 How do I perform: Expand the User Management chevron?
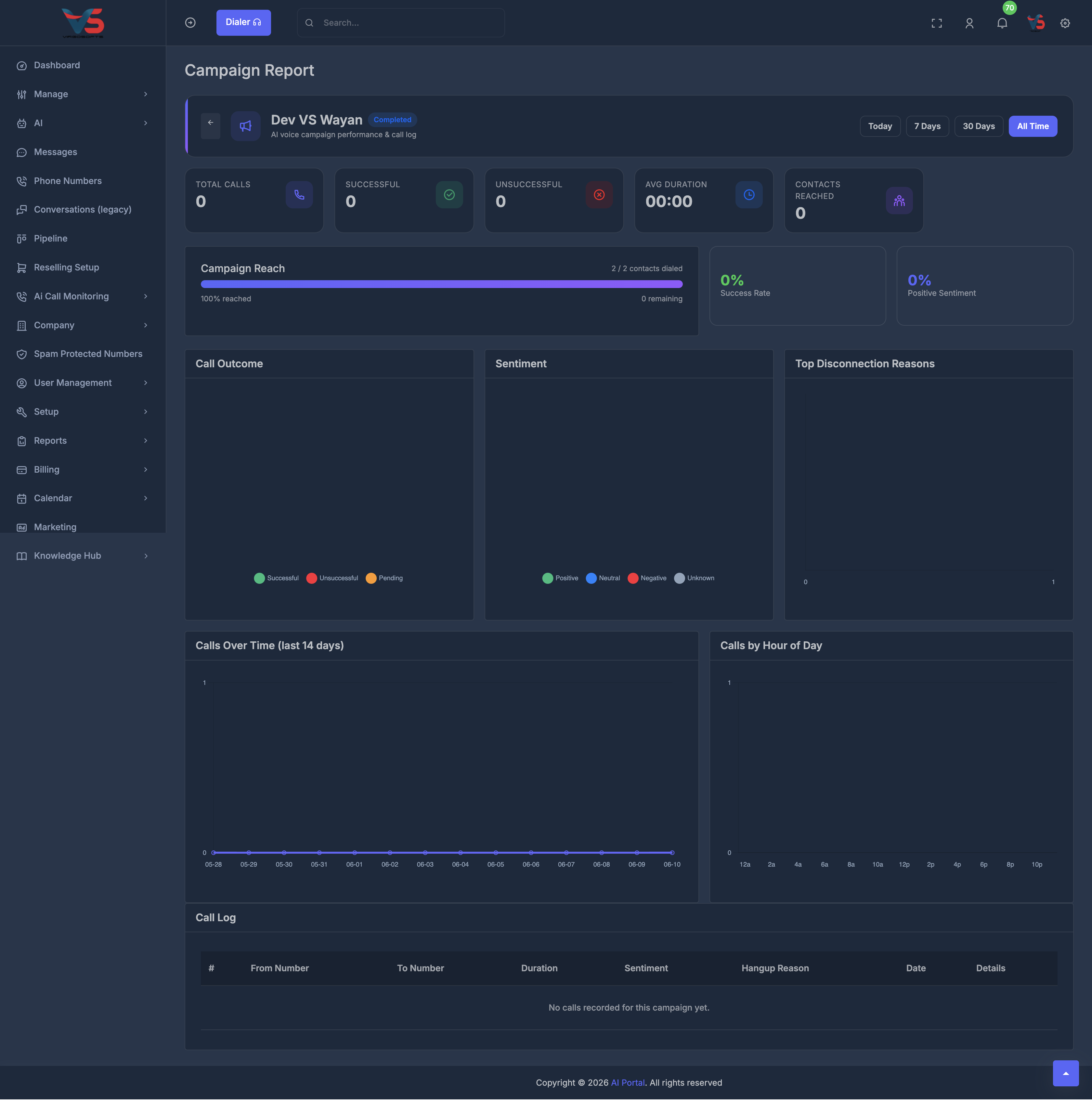pyautogui.click(x=145, y=383)
